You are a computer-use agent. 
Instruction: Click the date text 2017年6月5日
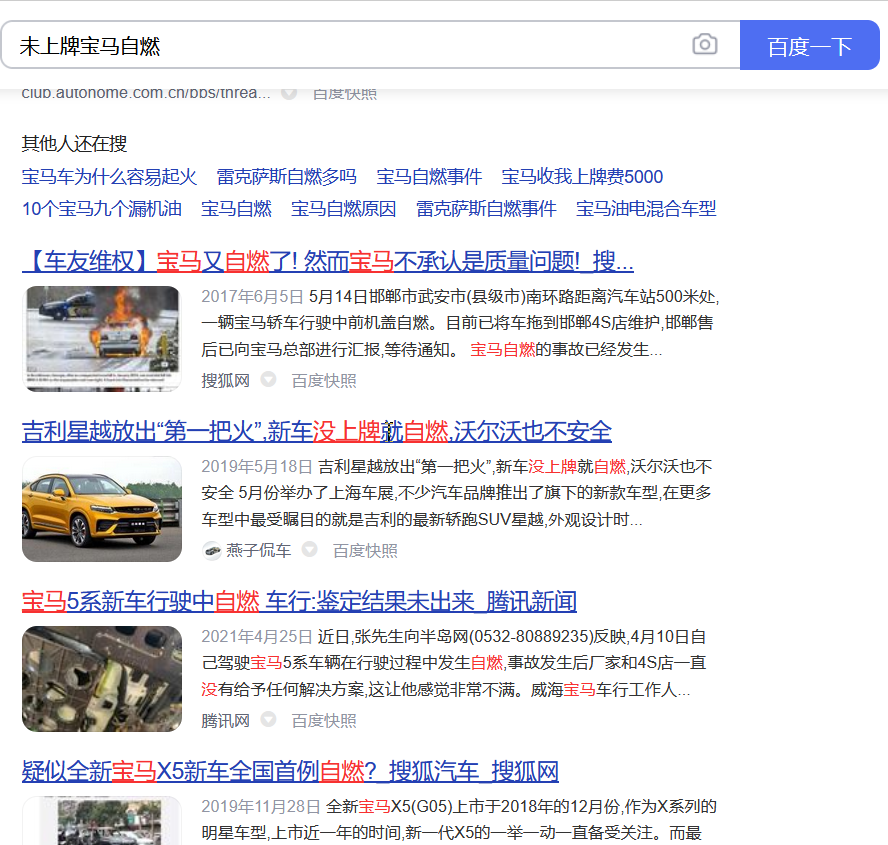point(253,296)
